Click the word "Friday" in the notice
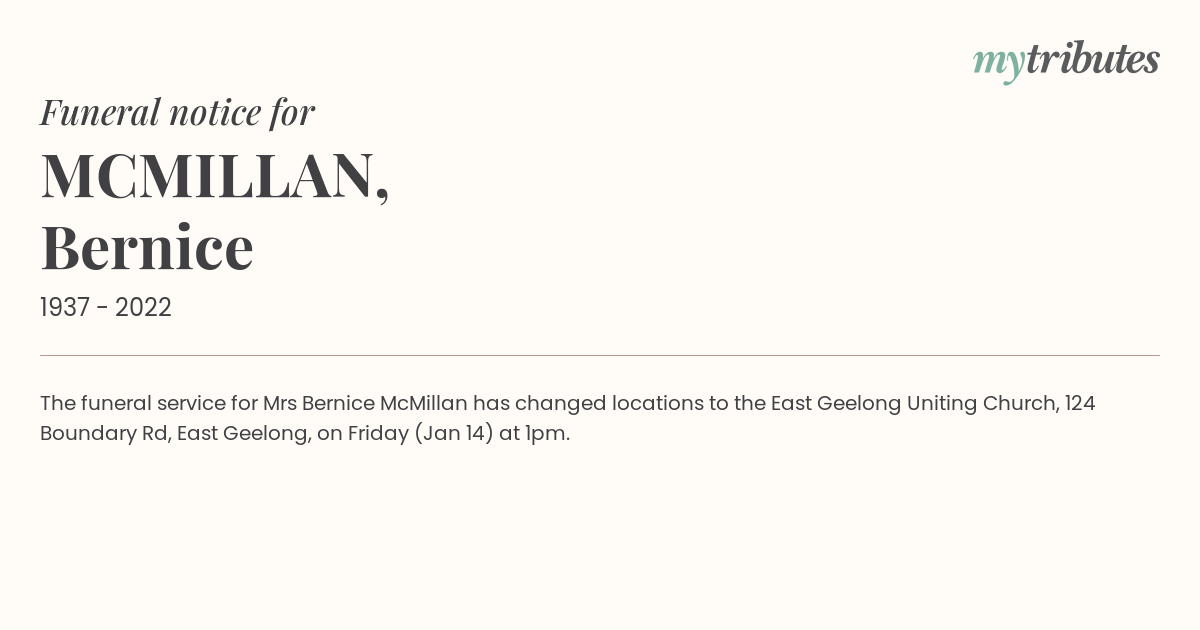Viewport: 1200px width, 630px height. click(377, 433)
